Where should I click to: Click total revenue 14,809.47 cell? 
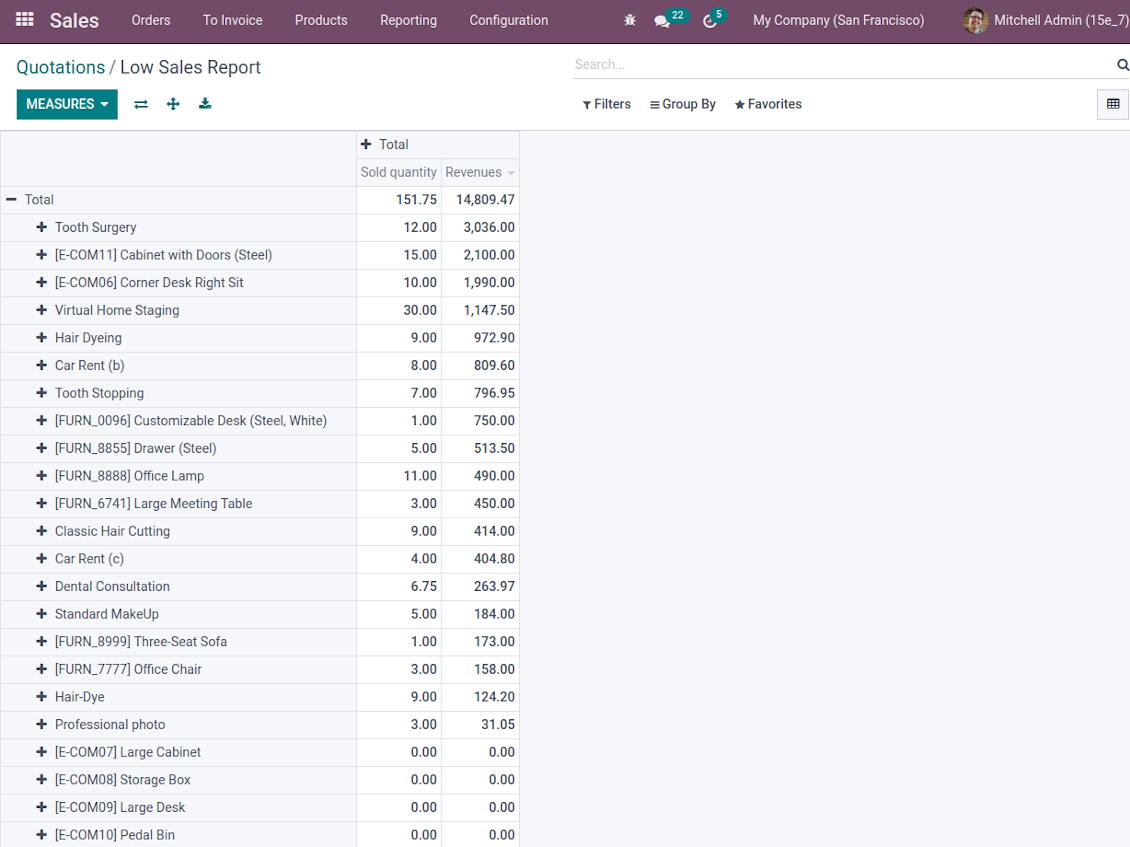point(480,200)
